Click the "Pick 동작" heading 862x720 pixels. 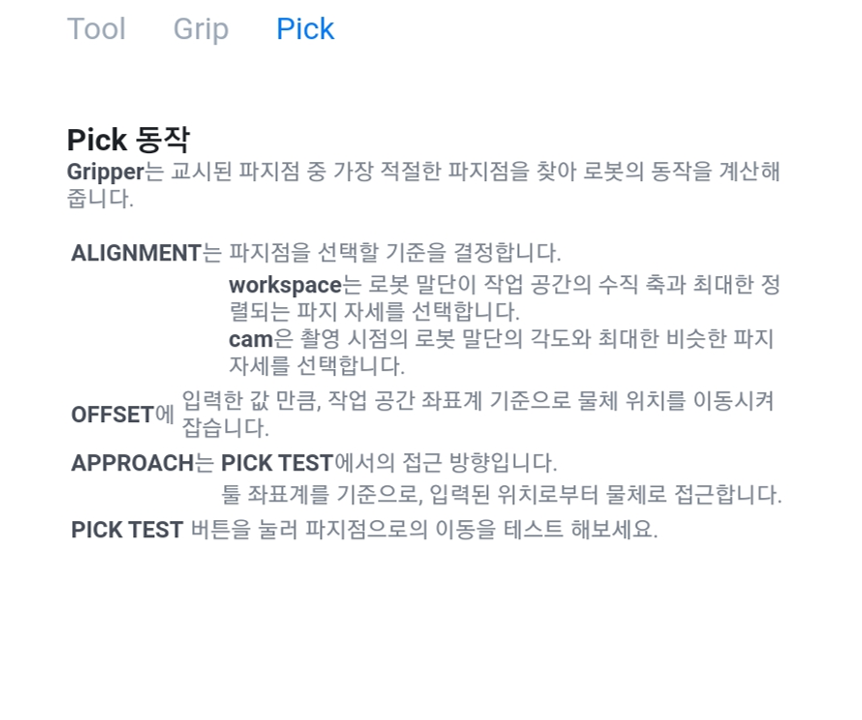pyautogui.click(x=128, y=140)
